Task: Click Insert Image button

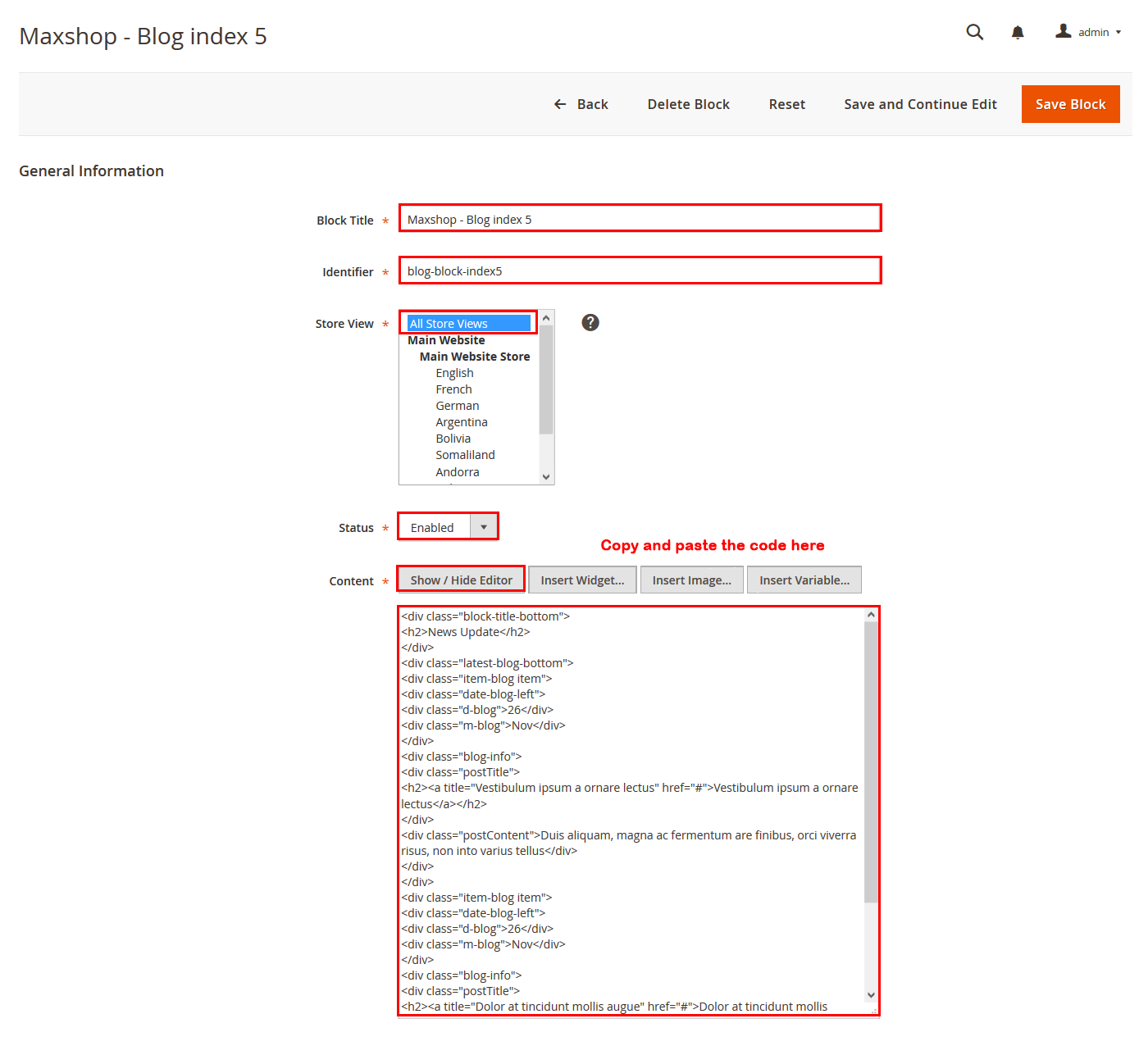Action: click(691, 580)
